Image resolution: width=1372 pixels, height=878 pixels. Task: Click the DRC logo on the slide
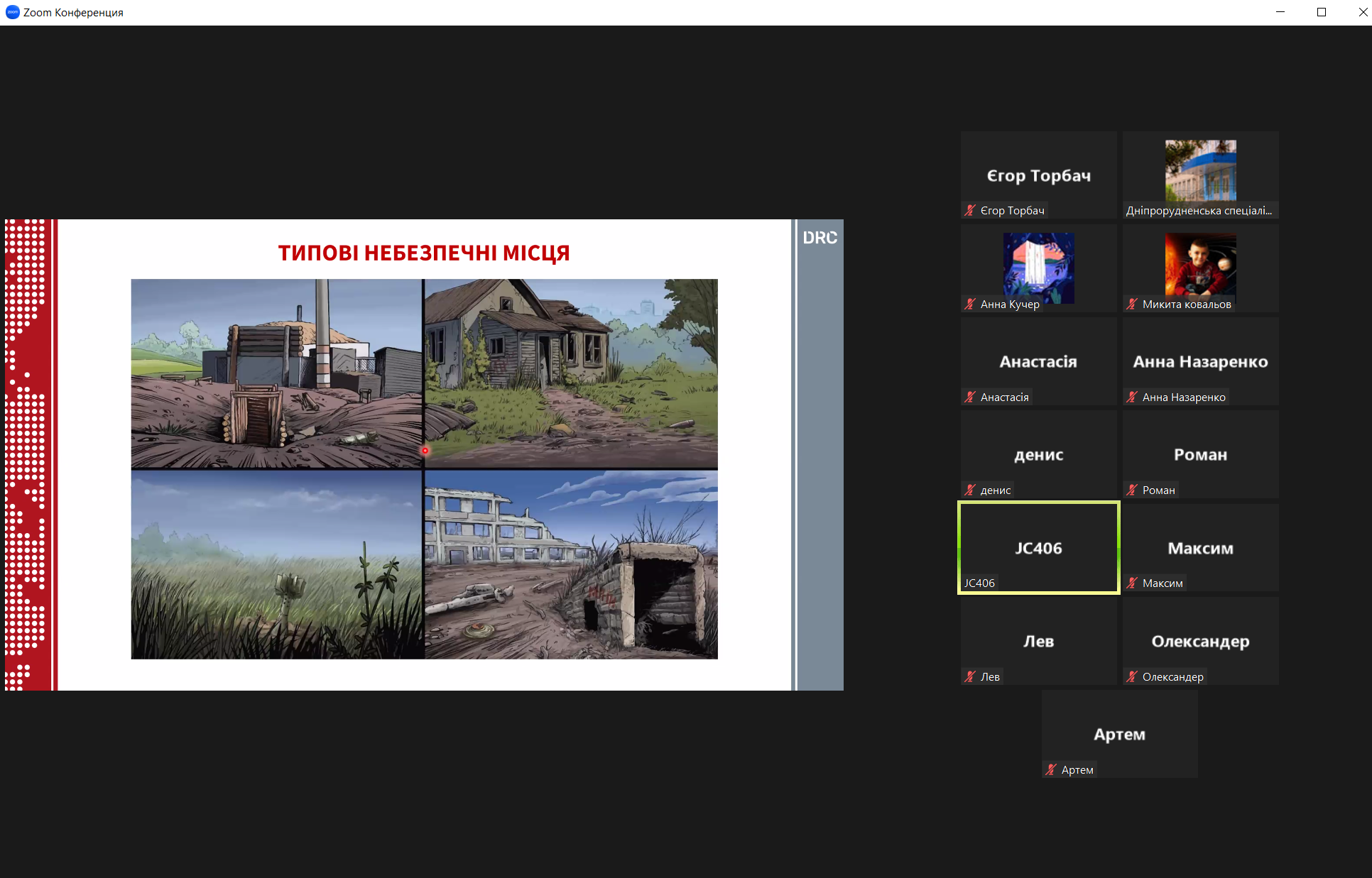click(x=820, y=238)
